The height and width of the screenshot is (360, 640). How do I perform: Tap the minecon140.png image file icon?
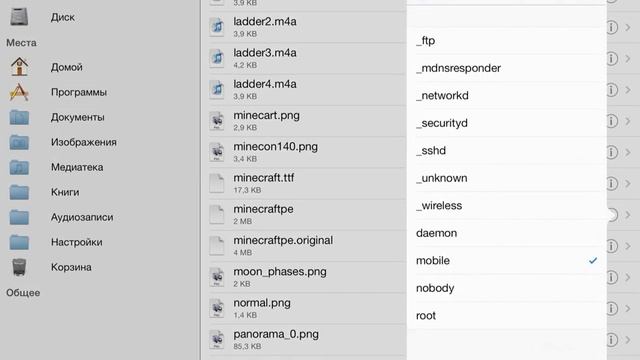tap(217, 152)
